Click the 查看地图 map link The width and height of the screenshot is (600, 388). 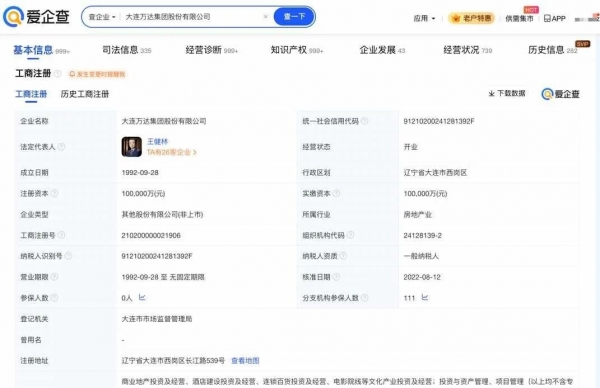[245, 360]
